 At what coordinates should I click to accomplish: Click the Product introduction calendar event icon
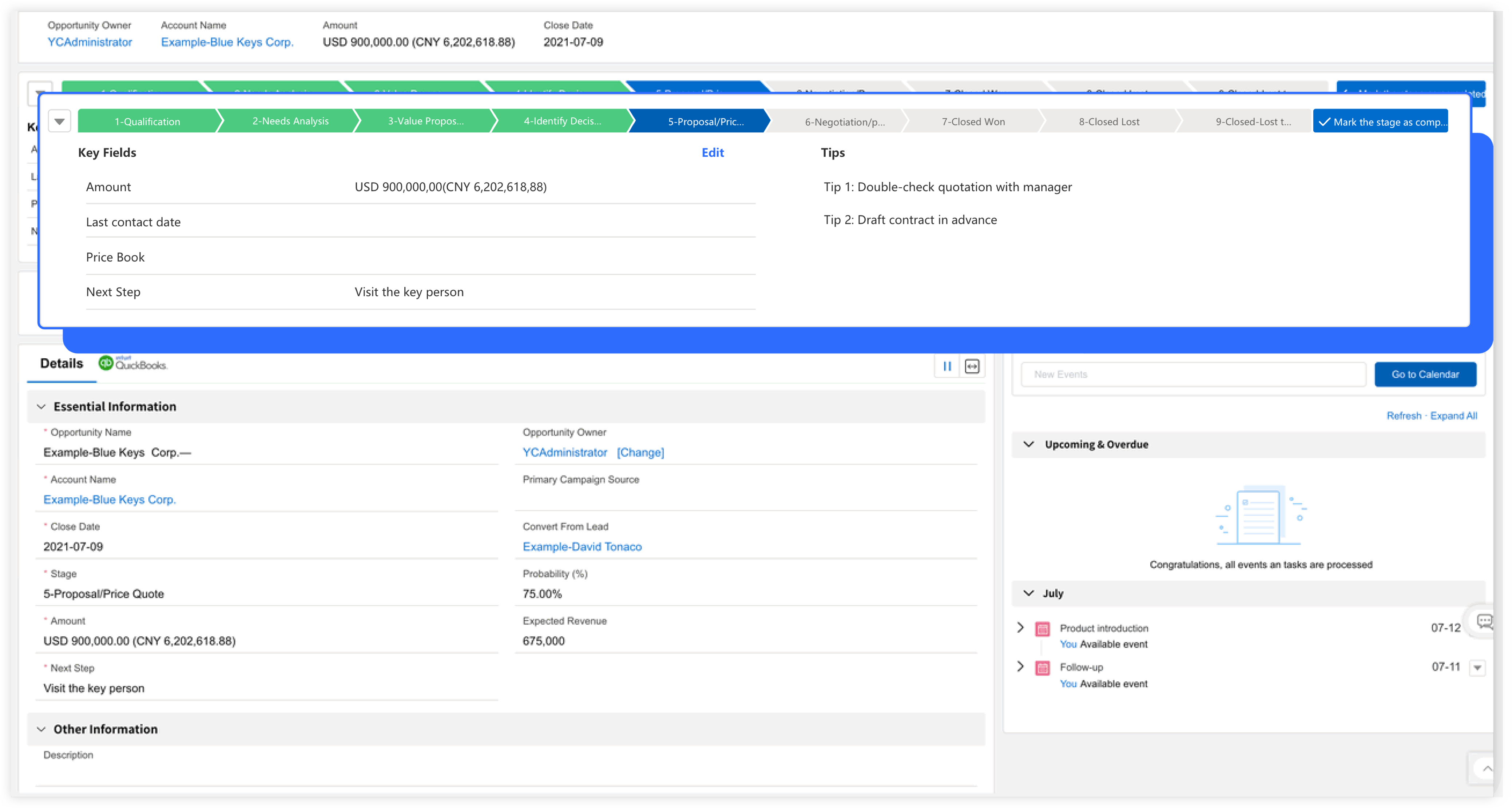coord(1043,629)
